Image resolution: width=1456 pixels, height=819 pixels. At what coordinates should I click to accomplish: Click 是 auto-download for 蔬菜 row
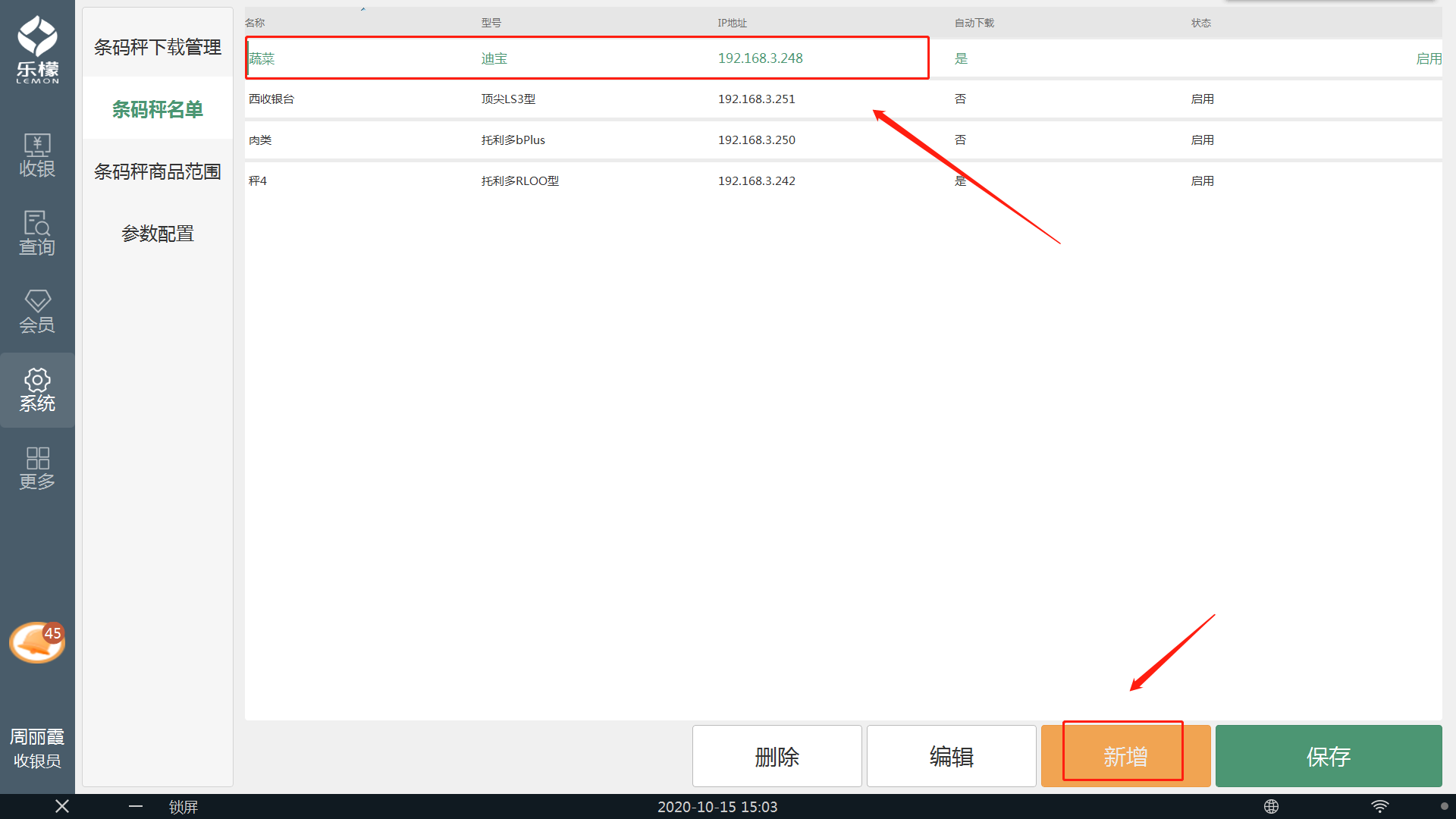point(961,58)
